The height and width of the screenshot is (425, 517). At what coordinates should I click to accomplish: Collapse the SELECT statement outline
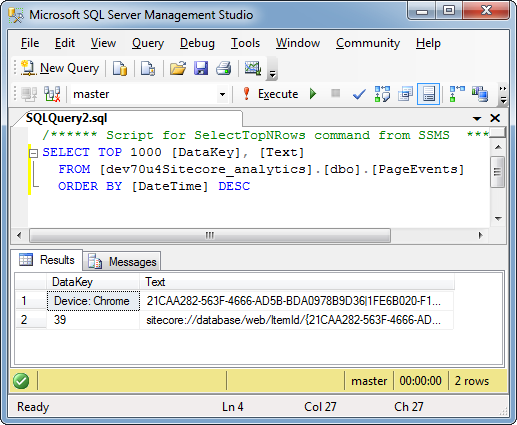33,153
